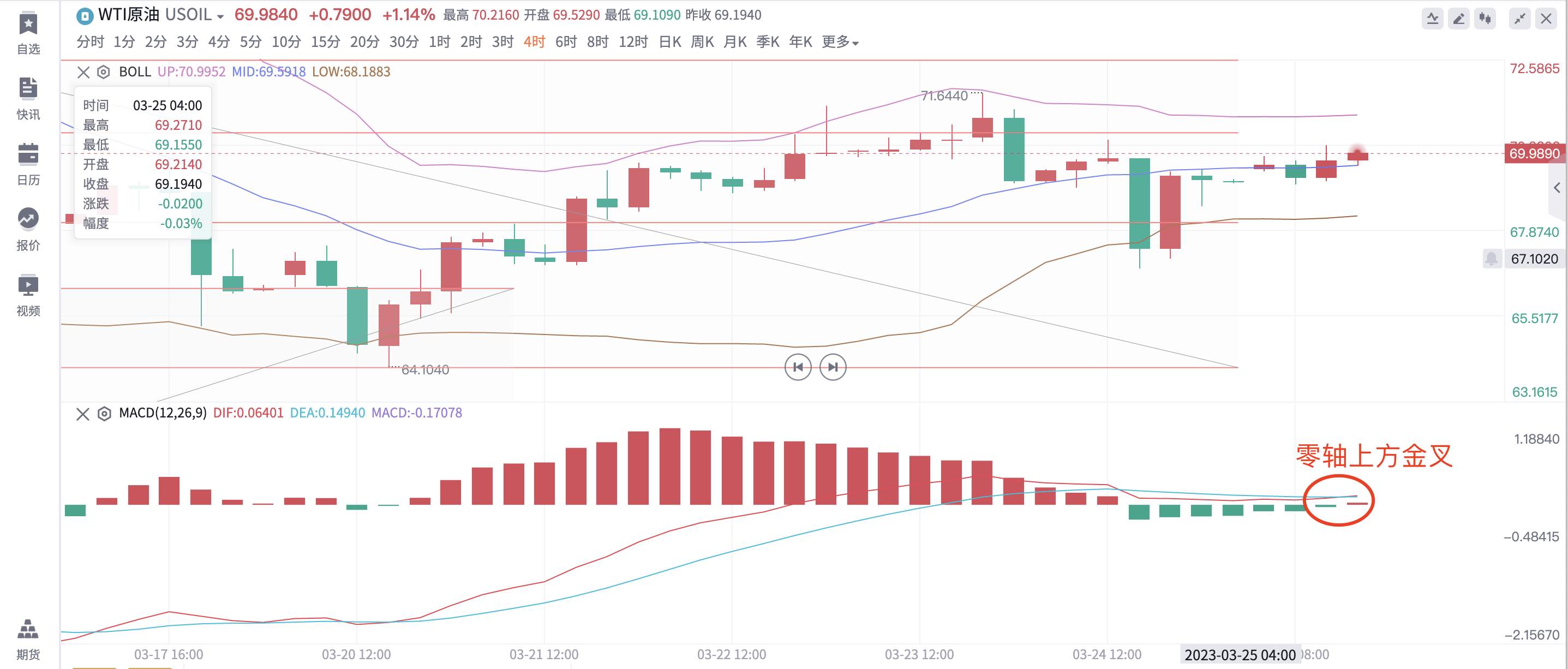Screen dimensions: 1568x669
Task: Open the 快讯 news sidebar icon
Action: point(28,99)
